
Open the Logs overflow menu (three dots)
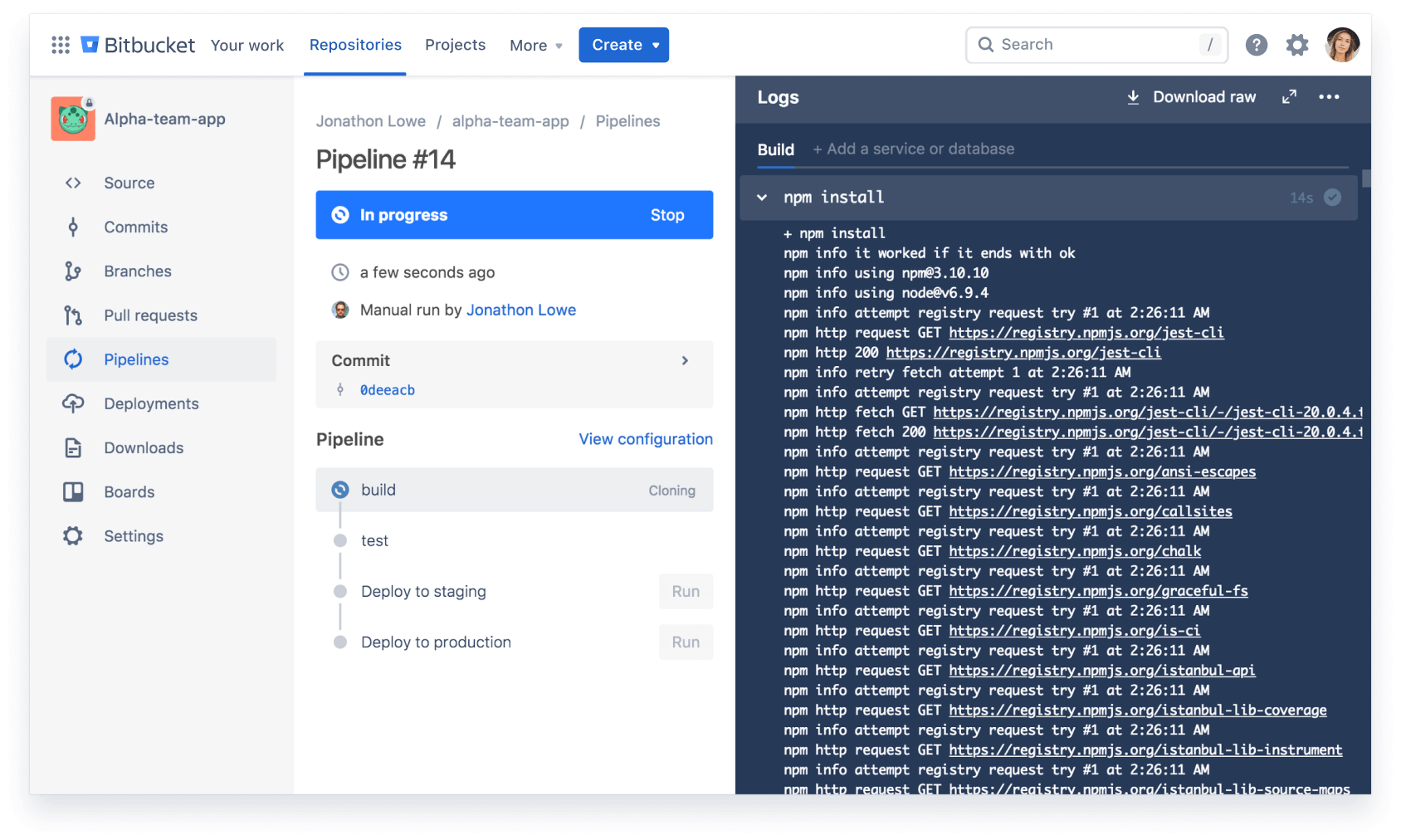tap(1329, 97)
